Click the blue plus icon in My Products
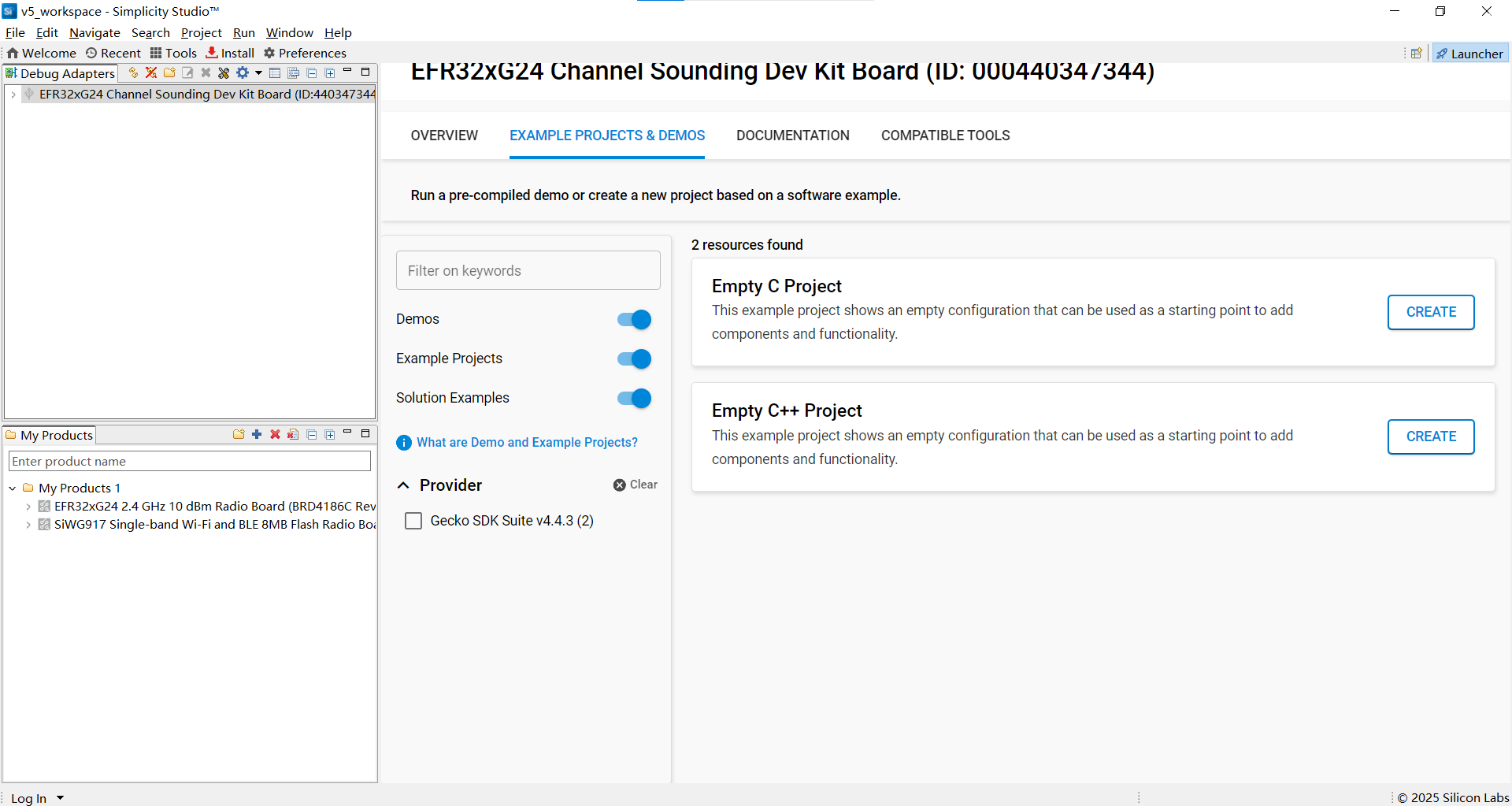The height and width of the screenshot is (806, 1512). [257, 434]
